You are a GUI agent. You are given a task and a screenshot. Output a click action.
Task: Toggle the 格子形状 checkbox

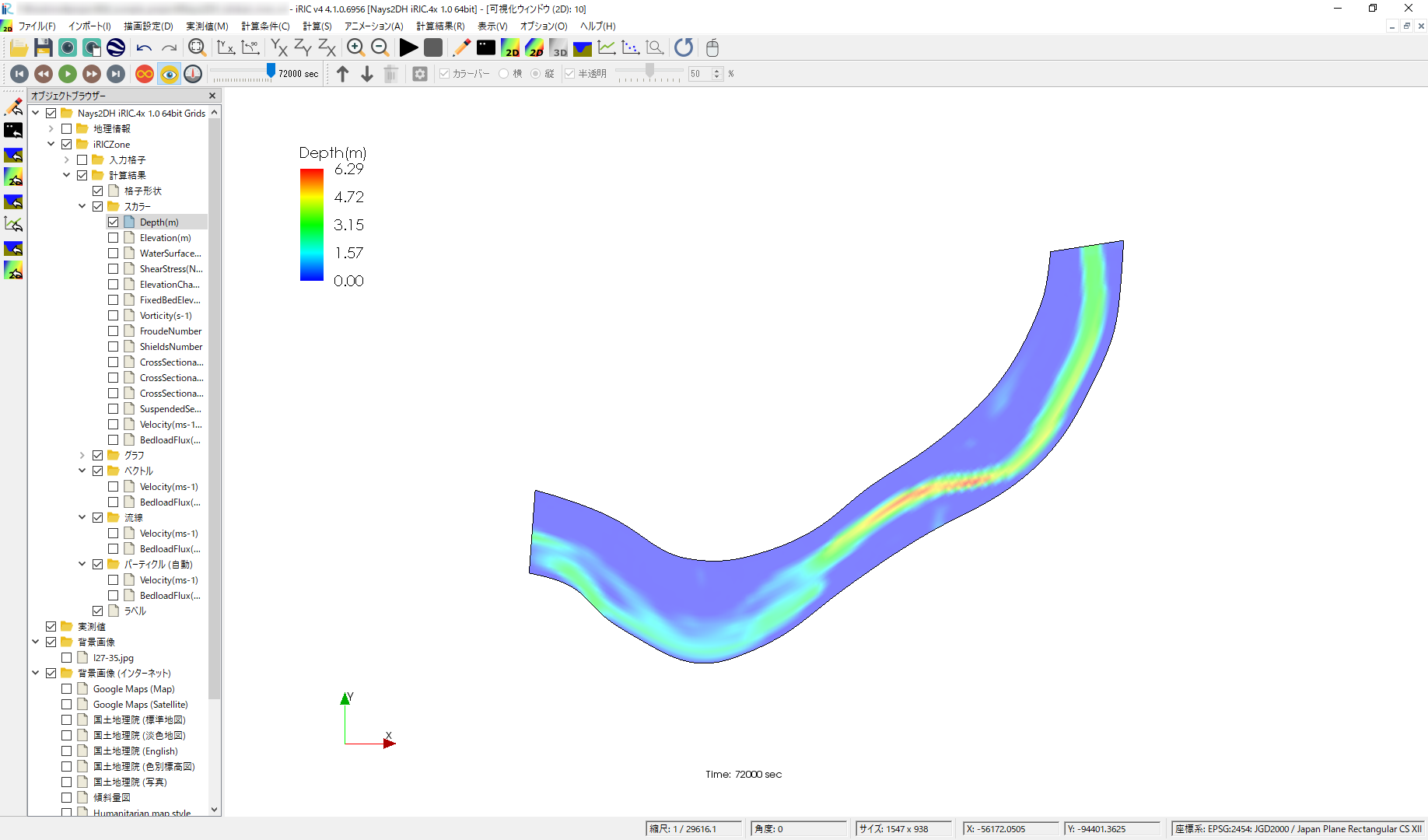click(98, 191)
